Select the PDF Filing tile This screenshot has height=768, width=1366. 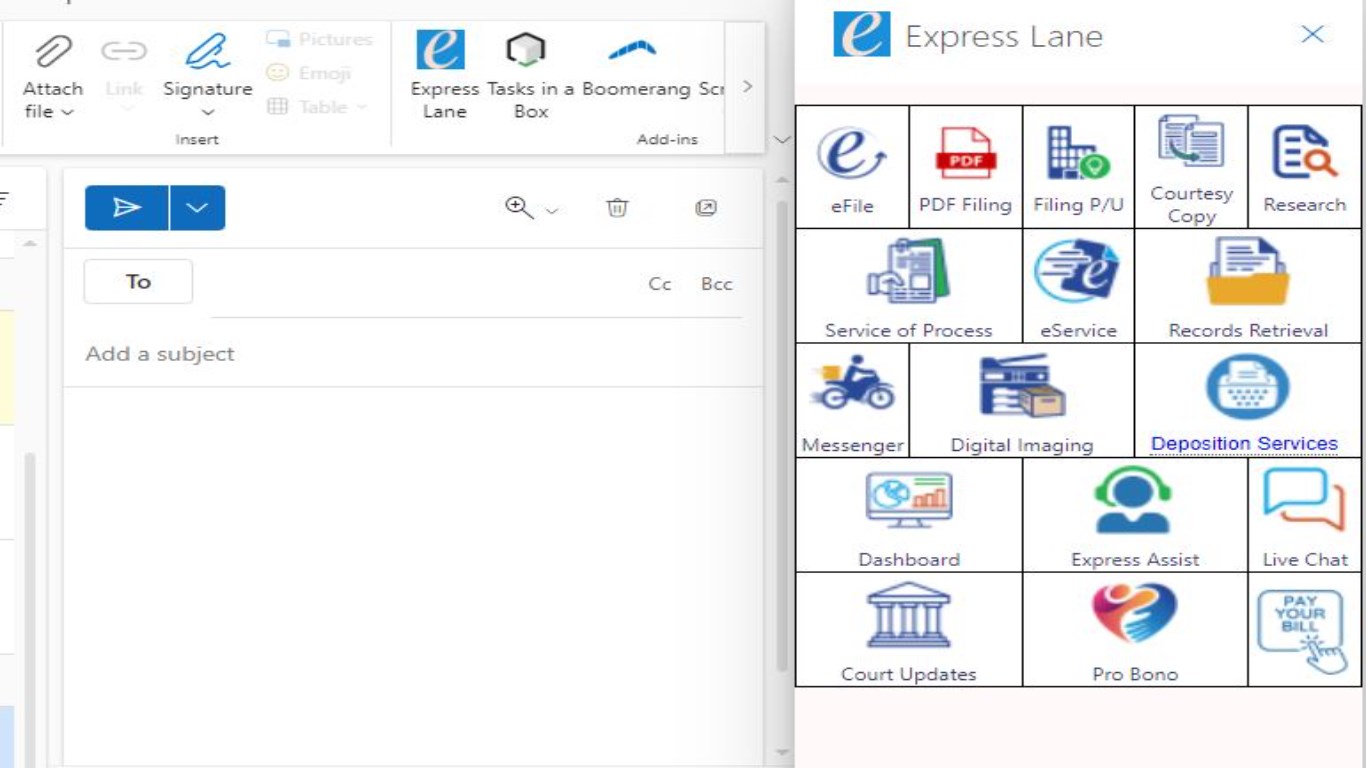(965, 167)
